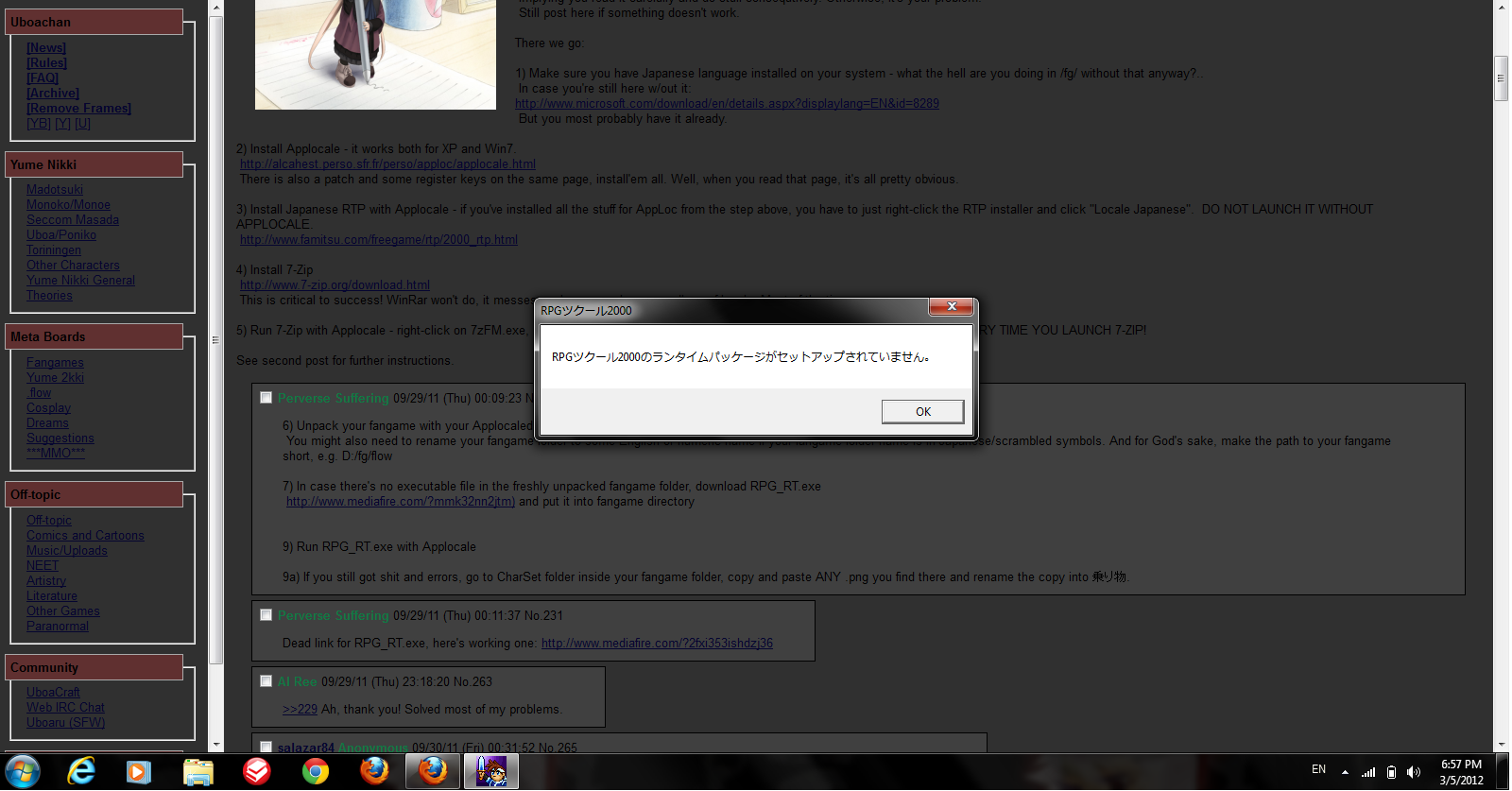Open the red checkmark app on taskbar
The width and height of the screenshot is (1512, 791).
click(x=256, y=772)
